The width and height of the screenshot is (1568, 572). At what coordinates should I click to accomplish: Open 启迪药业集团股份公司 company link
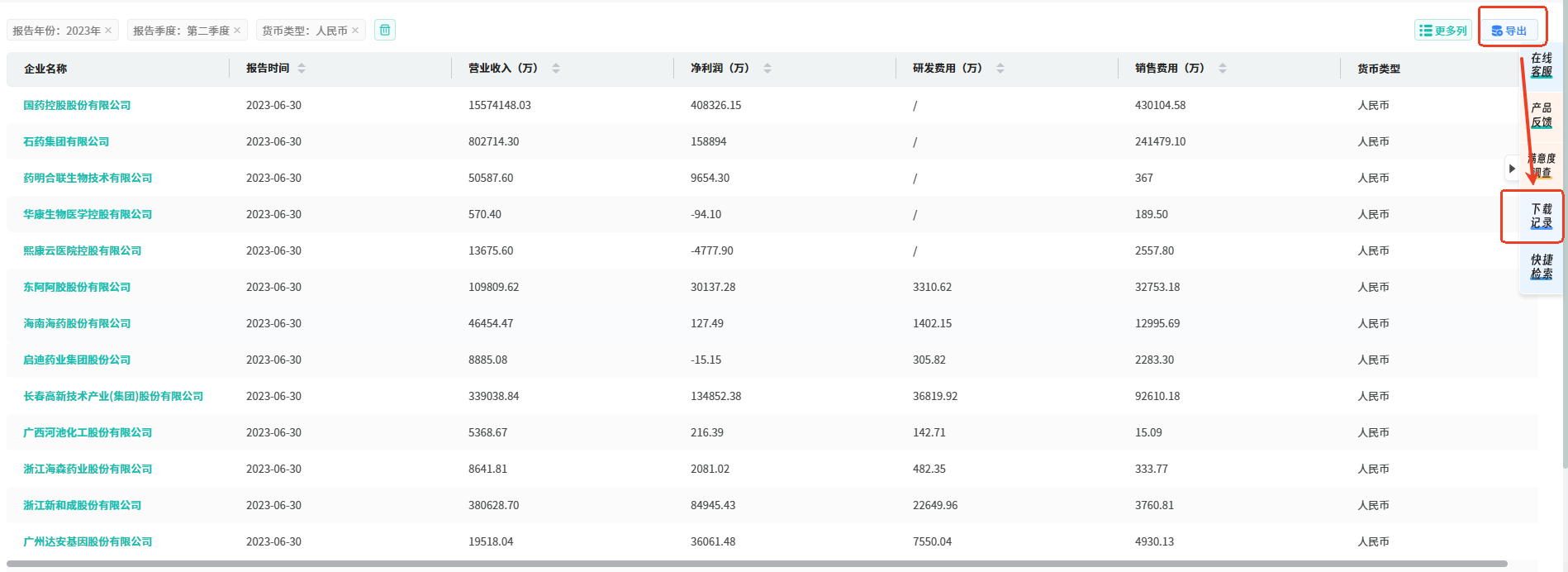tap(77, 360)
